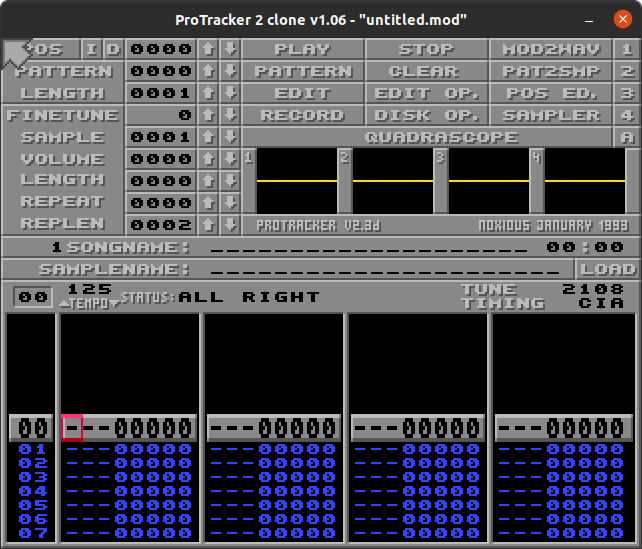This screenshot has height=549, width=642.
Task: Click row number 05 in pattern list
Action: pyautogui.click(x=33, y=505)
